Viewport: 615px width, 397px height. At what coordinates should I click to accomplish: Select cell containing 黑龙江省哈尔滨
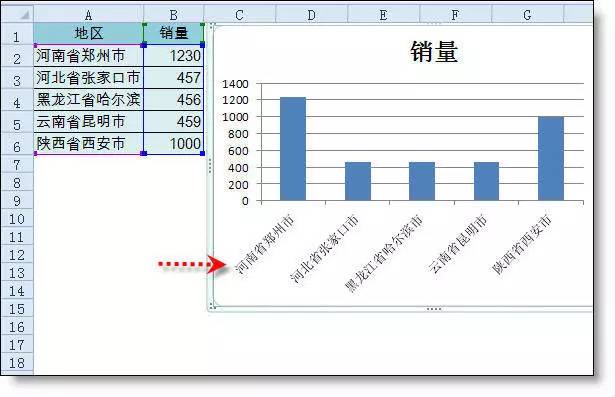coord(89,100)
